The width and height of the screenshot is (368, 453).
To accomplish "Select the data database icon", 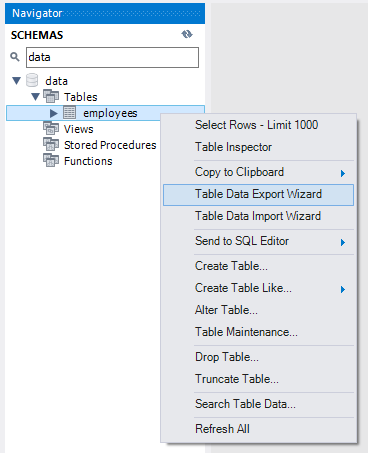I will click(x=32, y=80).
